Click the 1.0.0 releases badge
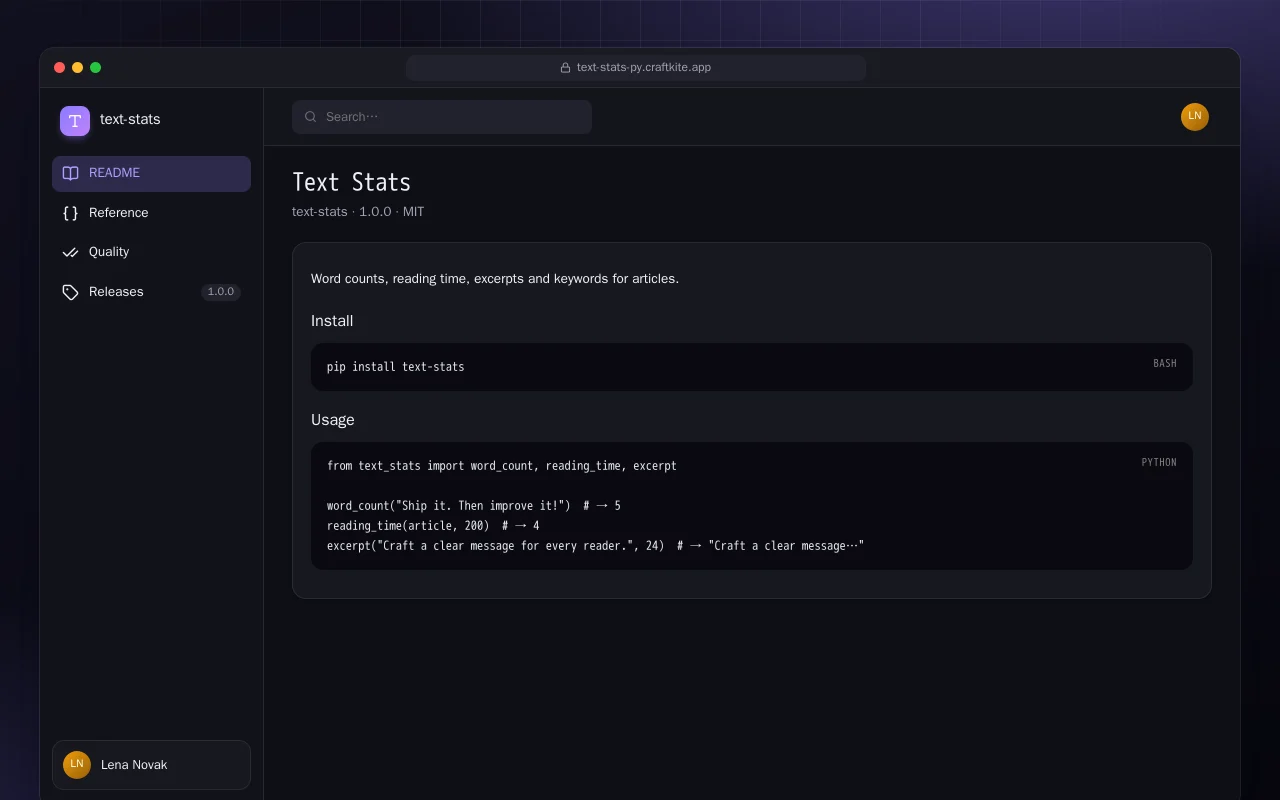This screenshot has width=1280, height=800. [x=221, y=292]
